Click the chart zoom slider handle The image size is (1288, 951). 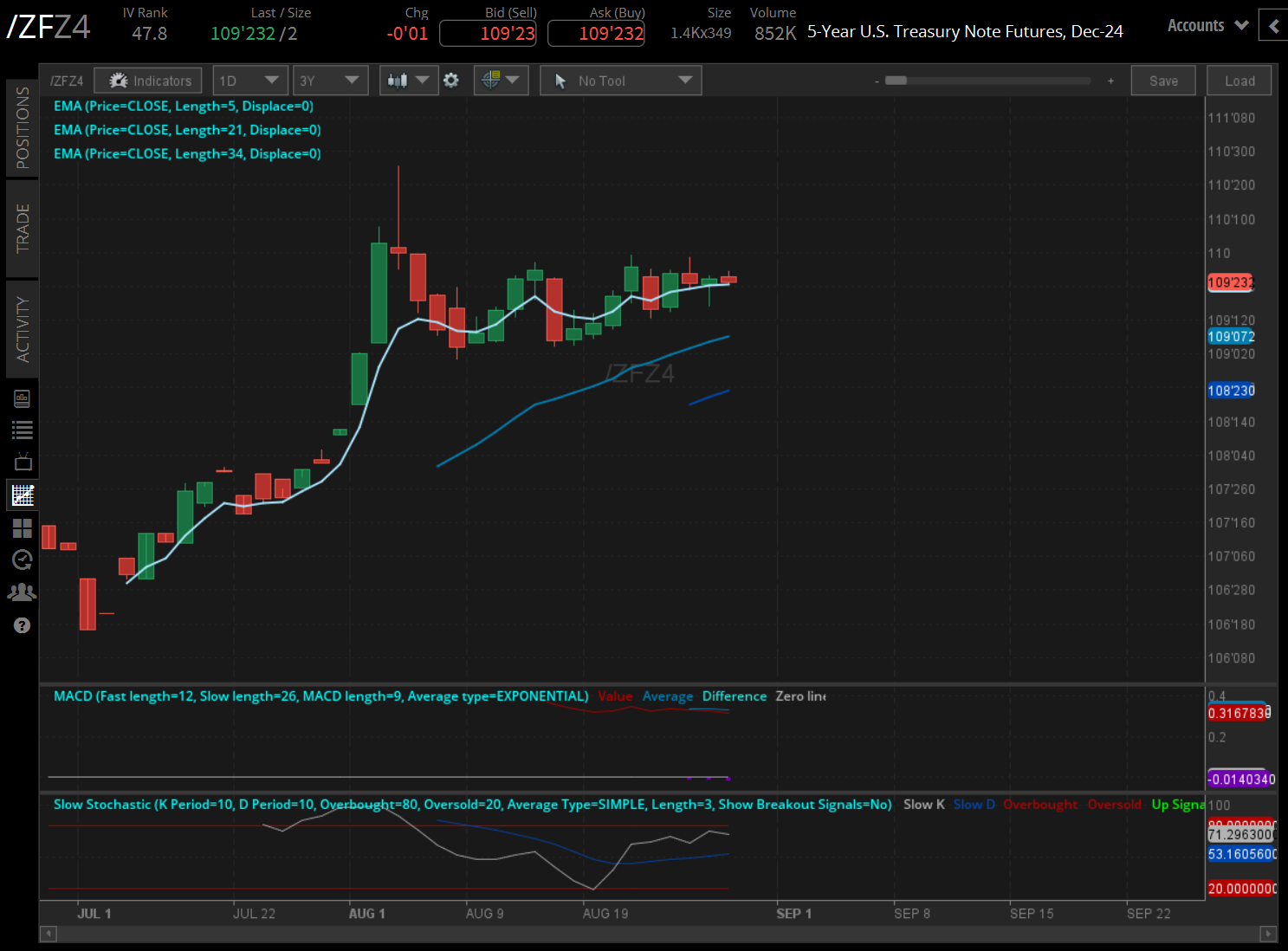click(896, 81)
